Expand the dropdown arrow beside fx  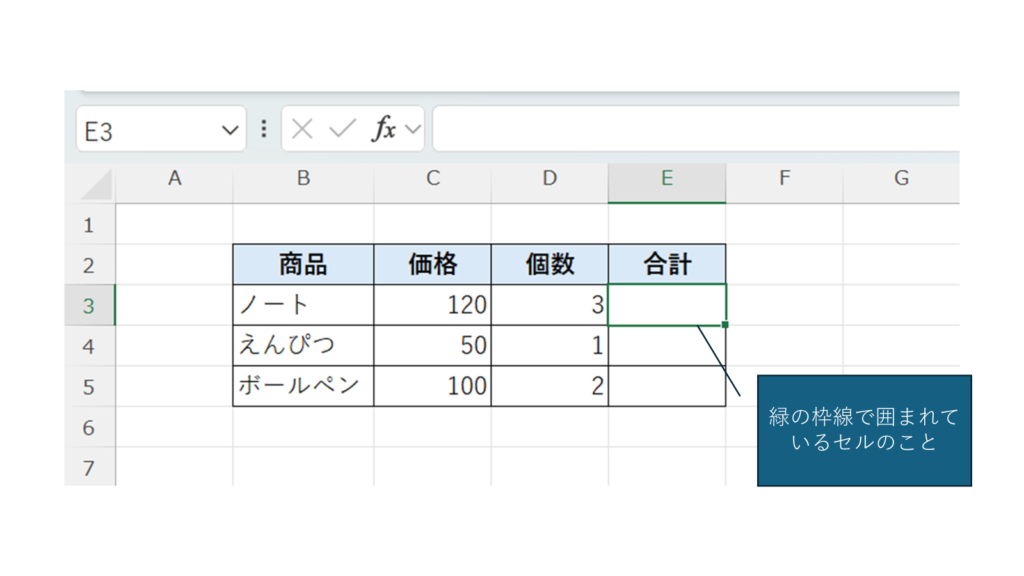(x=412, y=130)
